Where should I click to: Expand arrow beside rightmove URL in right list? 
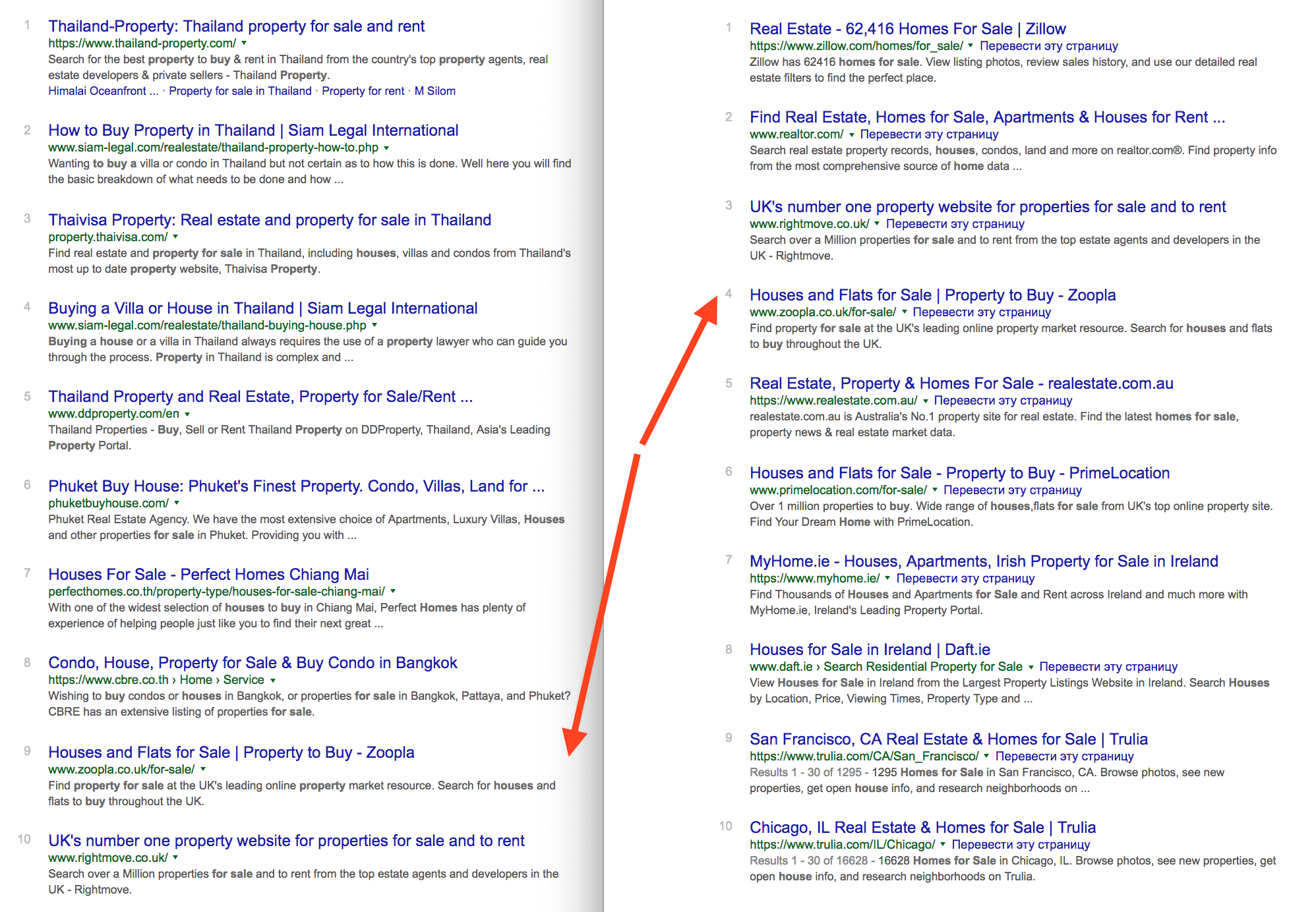point(877,223)
